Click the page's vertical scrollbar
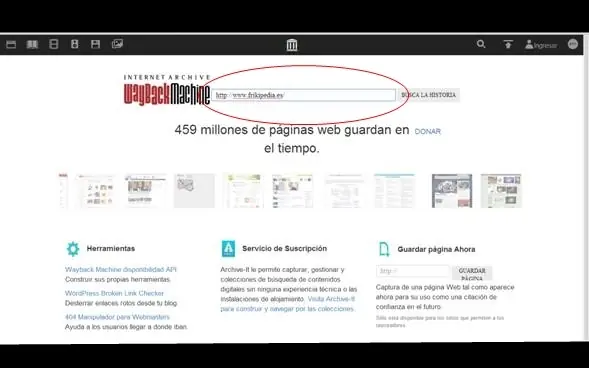This screenshot has height=368, width=589. [x=586, y=188]
